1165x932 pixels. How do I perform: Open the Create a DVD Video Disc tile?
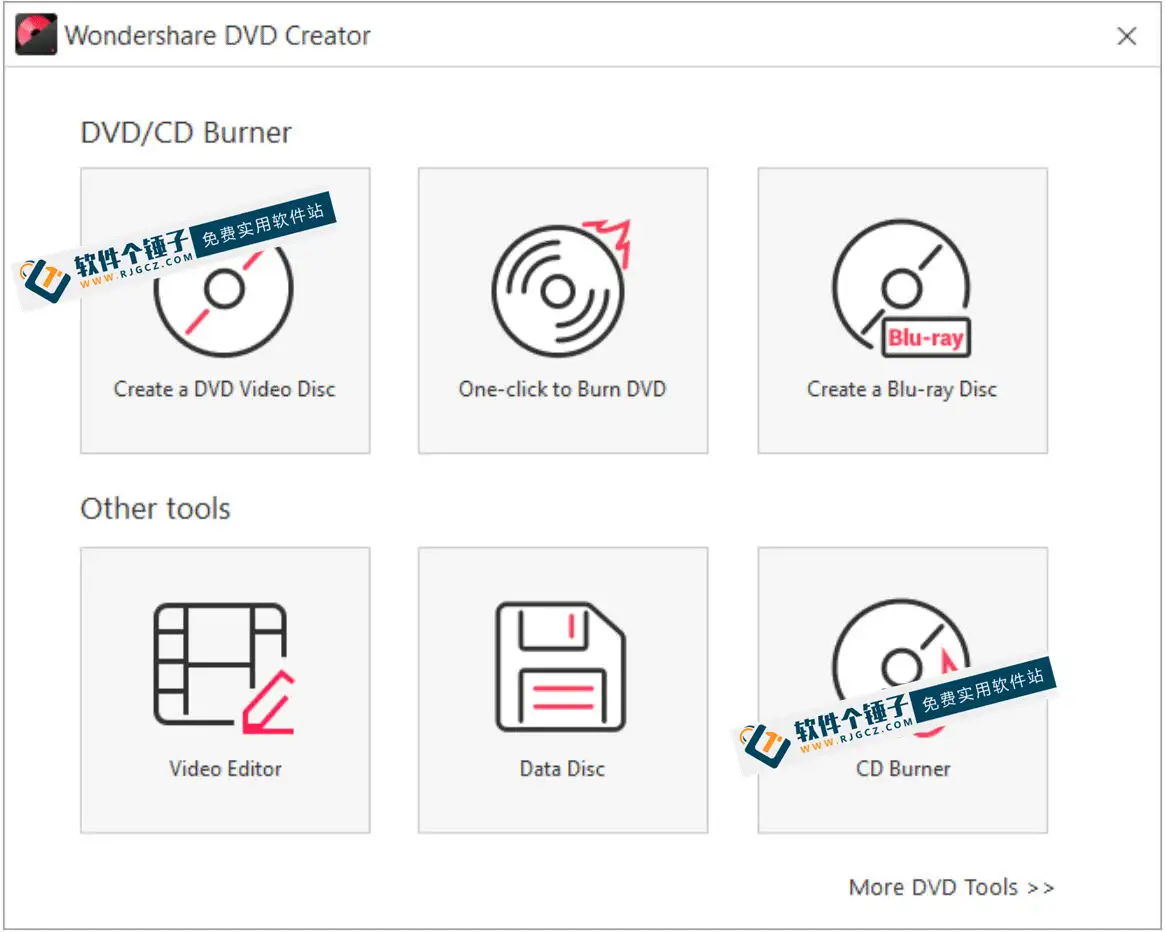[225, 311]
